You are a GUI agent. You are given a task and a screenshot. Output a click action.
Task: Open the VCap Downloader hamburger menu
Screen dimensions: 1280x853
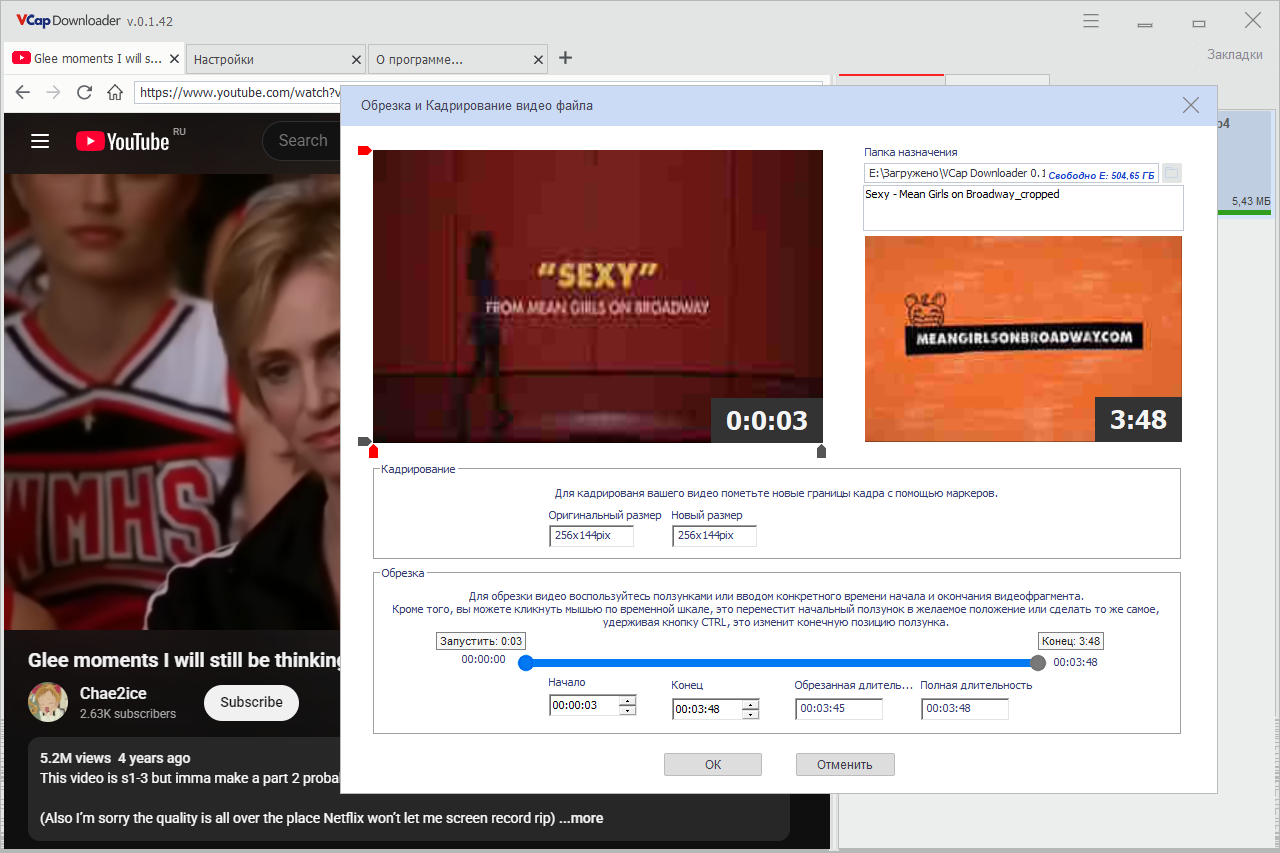[1091, 21]
